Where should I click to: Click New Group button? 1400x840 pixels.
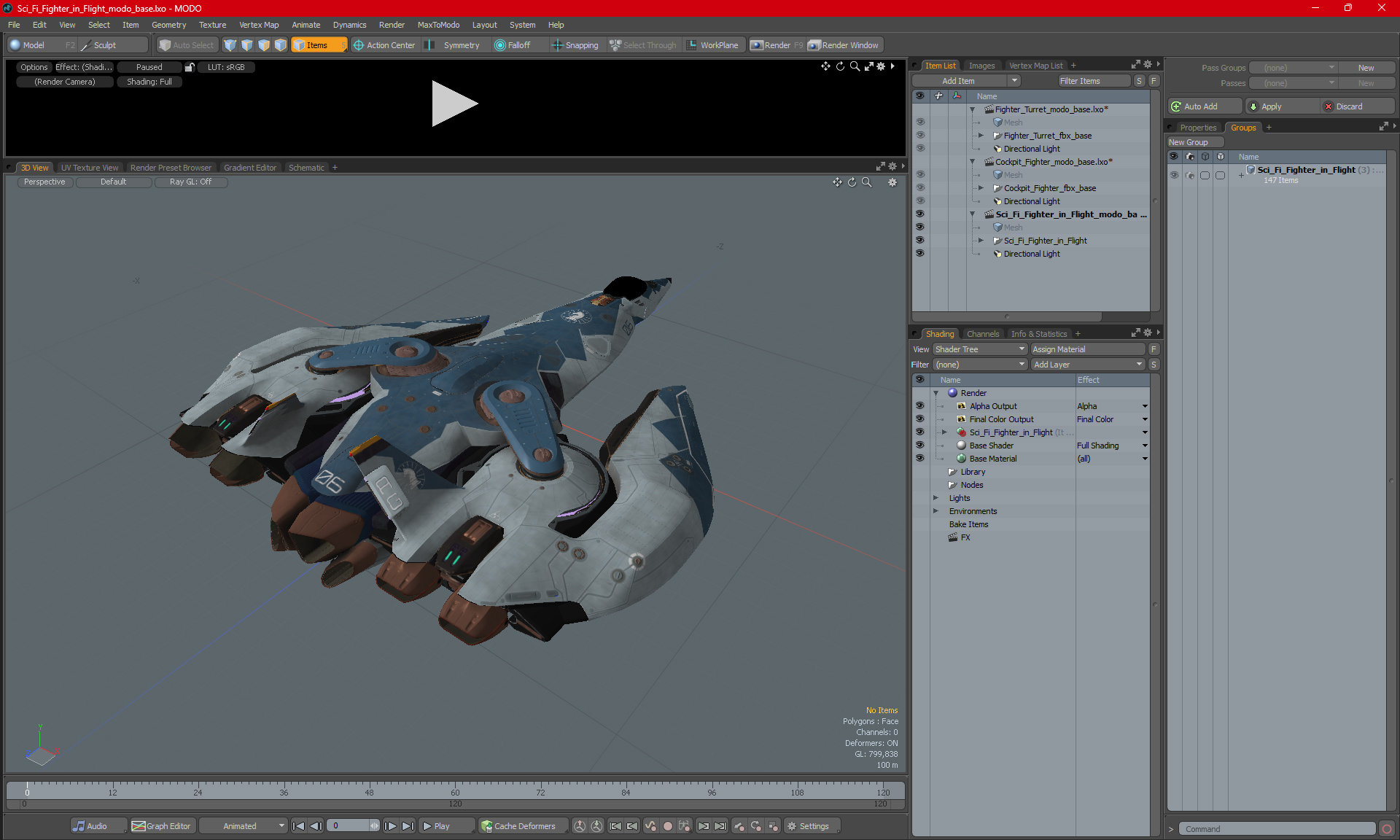point(1194,142)
